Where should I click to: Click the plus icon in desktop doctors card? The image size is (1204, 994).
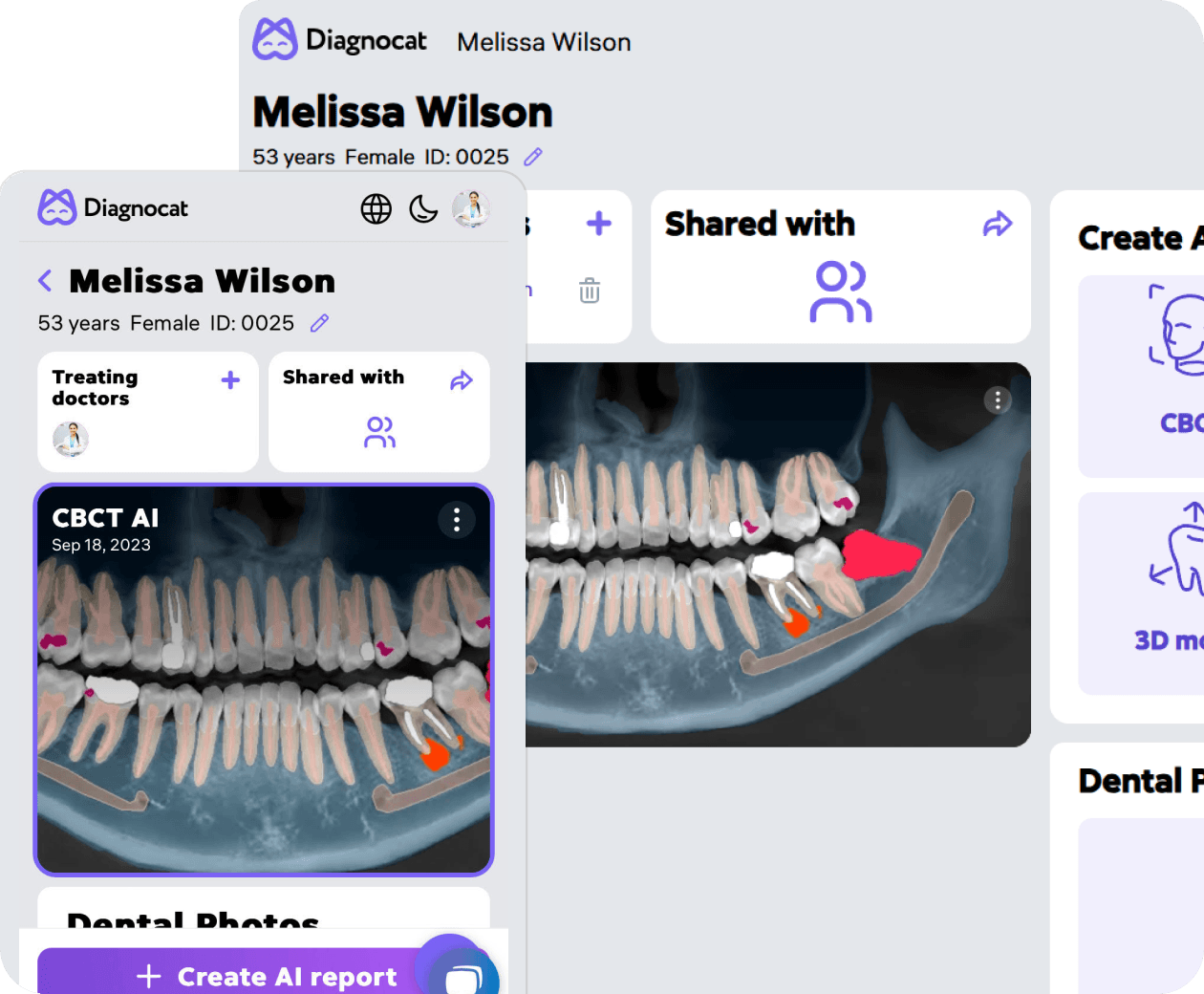tap(599, 224)
